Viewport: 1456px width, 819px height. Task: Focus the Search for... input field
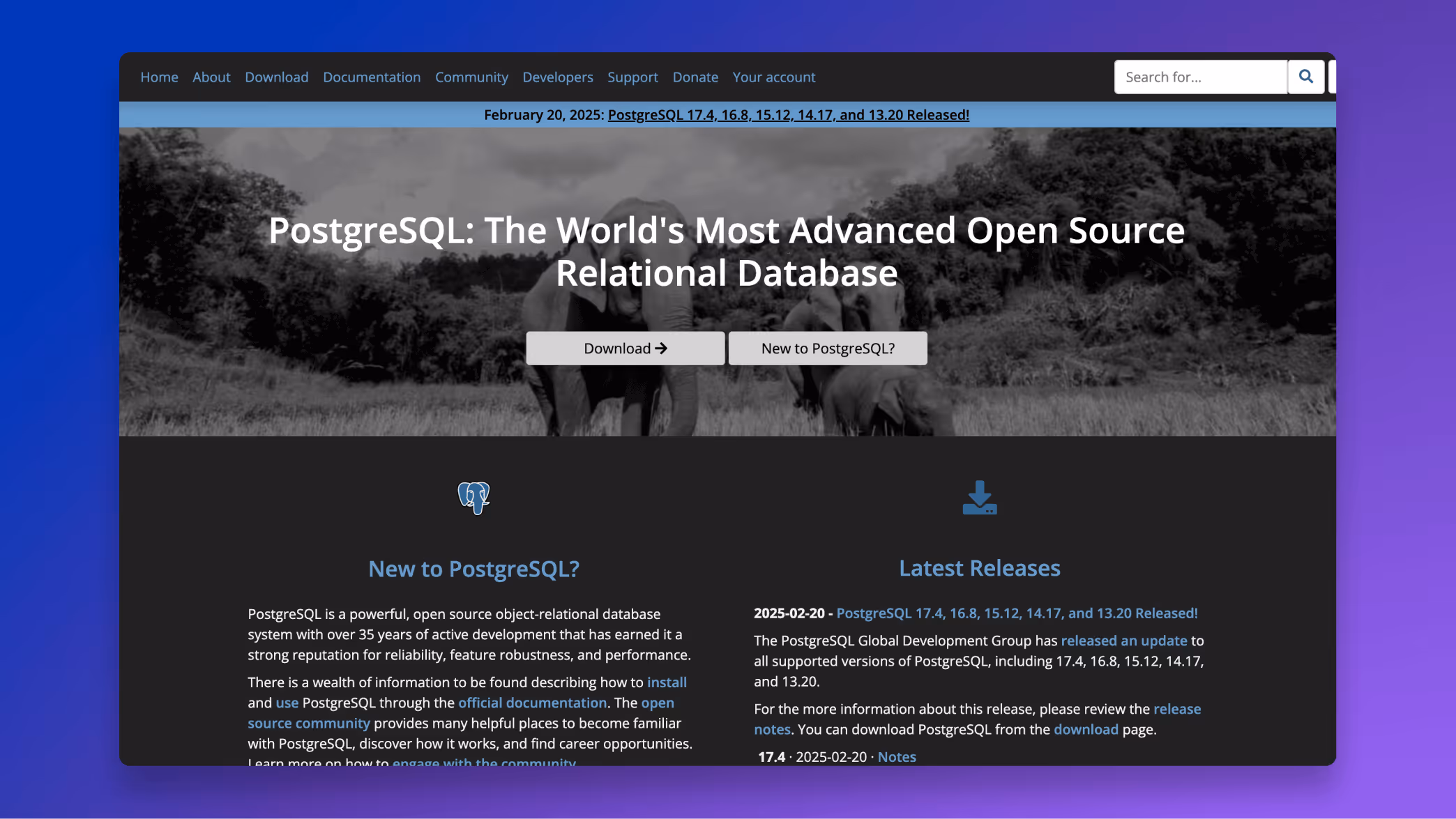tap(1201, 77)
